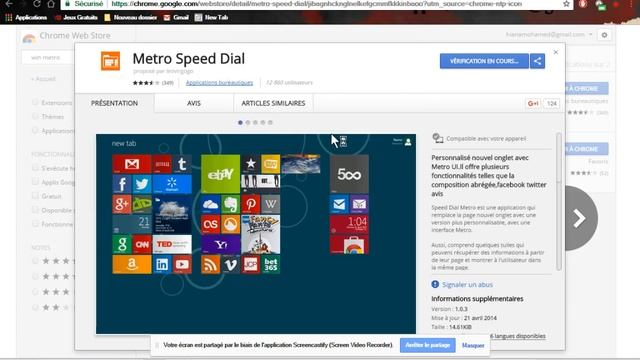Go to the next screenshot with the arrow
Screen dimensions: 640x360
(x=580, y=218)
